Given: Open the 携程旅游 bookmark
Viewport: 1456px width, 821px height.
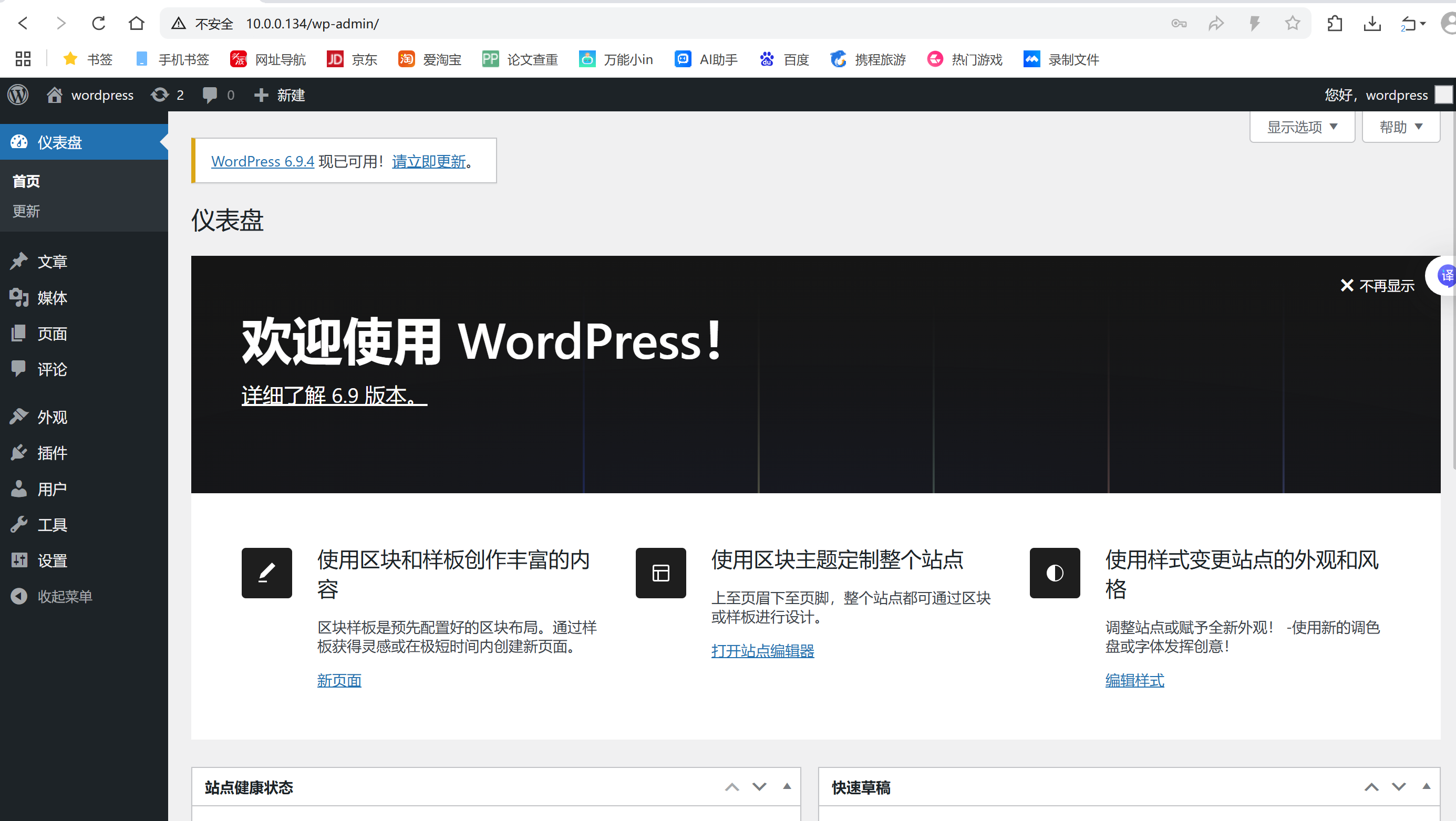Looking at the screenshot, I should coord(868,59).
